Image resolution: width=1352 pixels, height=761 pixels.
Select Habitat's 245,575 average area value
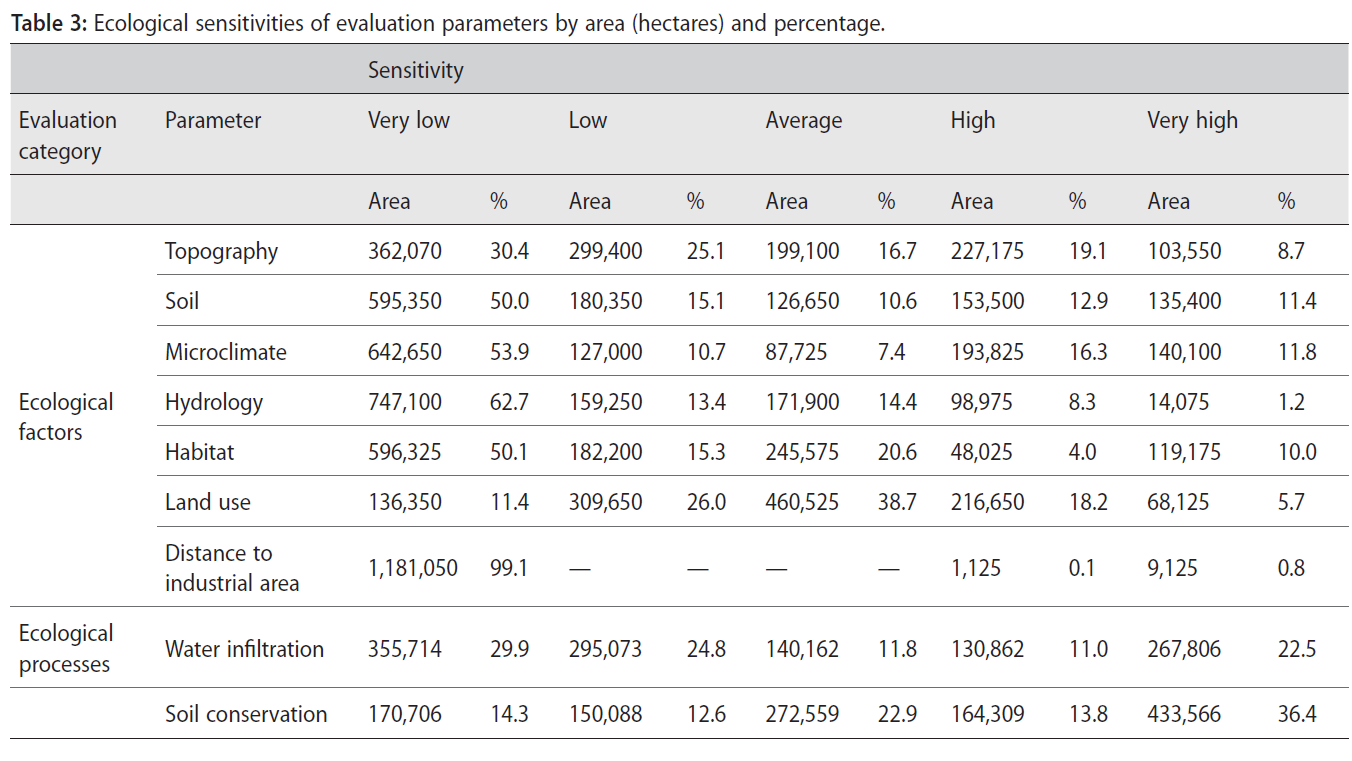[x=802, y=452]
